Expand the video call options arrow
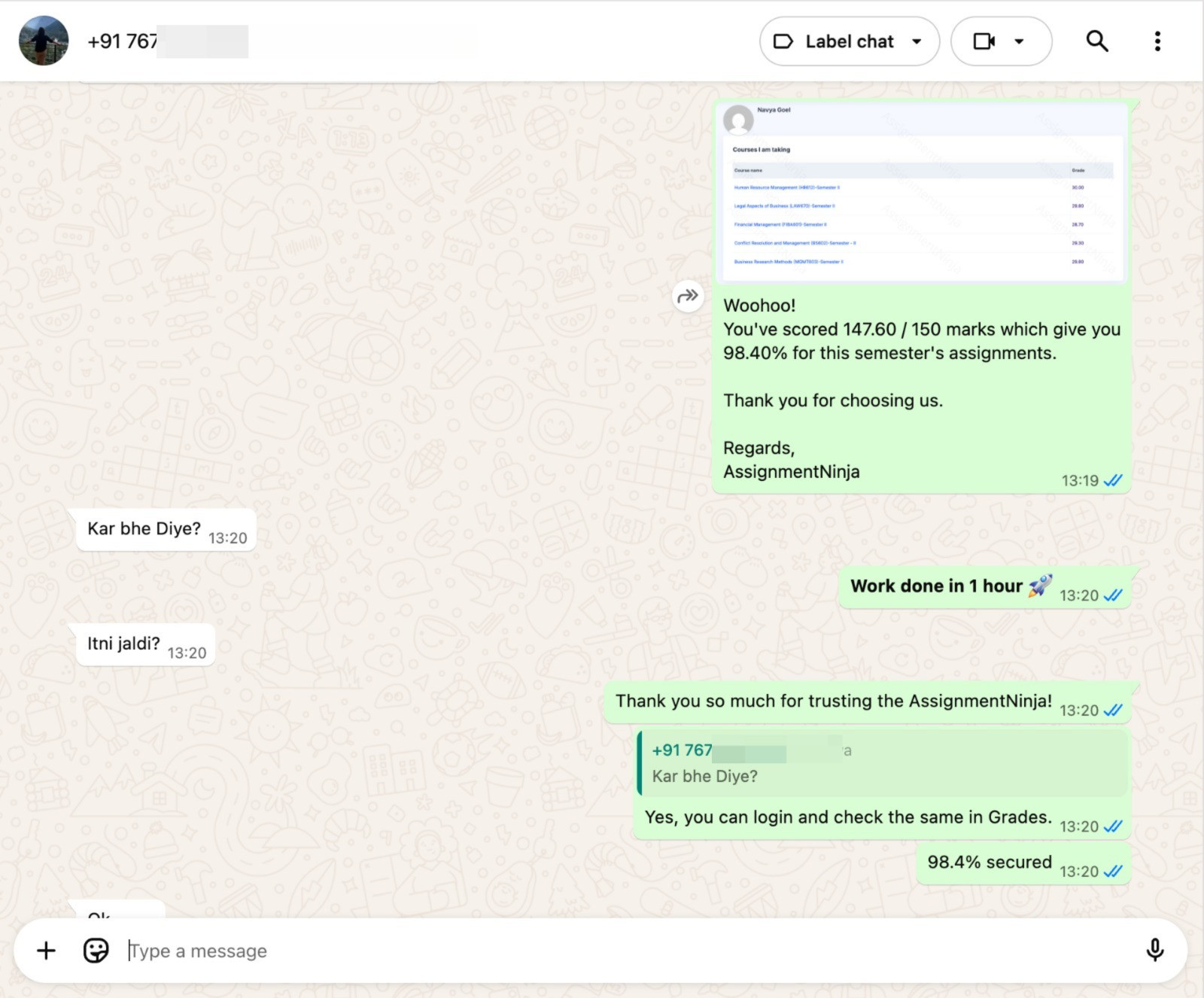The width and height of the screenshot is (1204, 998). point(1019,41)
